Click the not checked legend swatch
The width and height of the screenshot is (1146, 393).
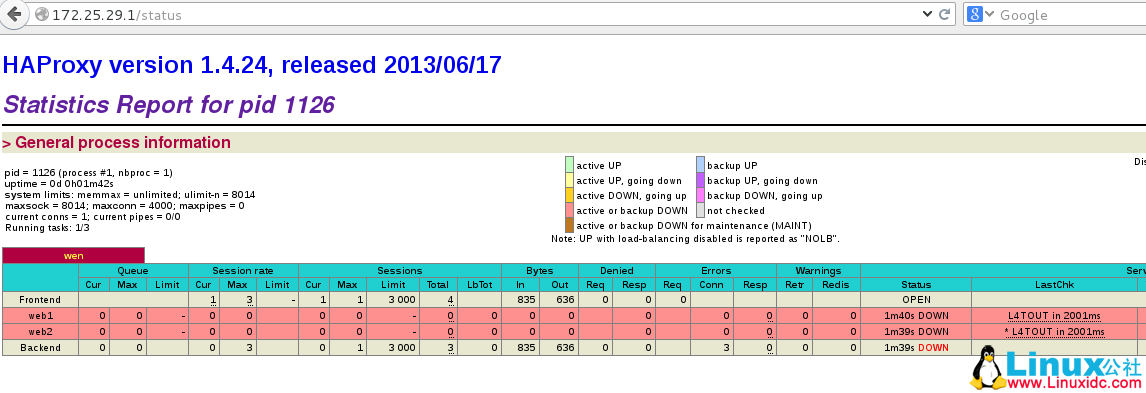tap(700, 210)
